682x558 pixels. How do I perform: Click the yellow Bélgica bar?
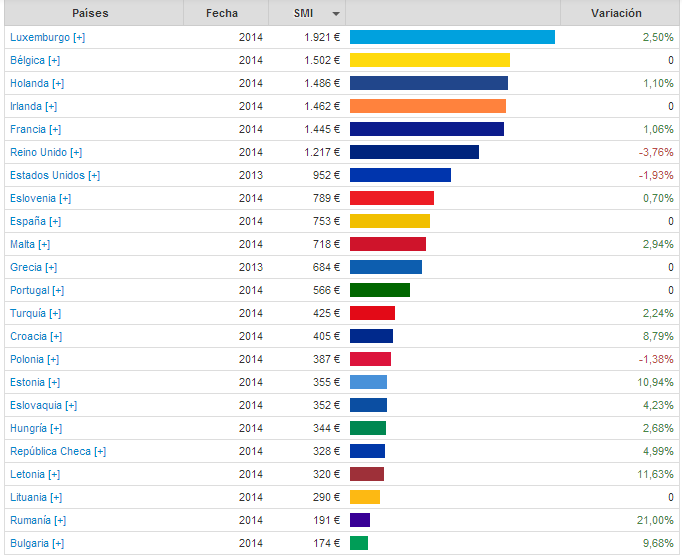429,60
